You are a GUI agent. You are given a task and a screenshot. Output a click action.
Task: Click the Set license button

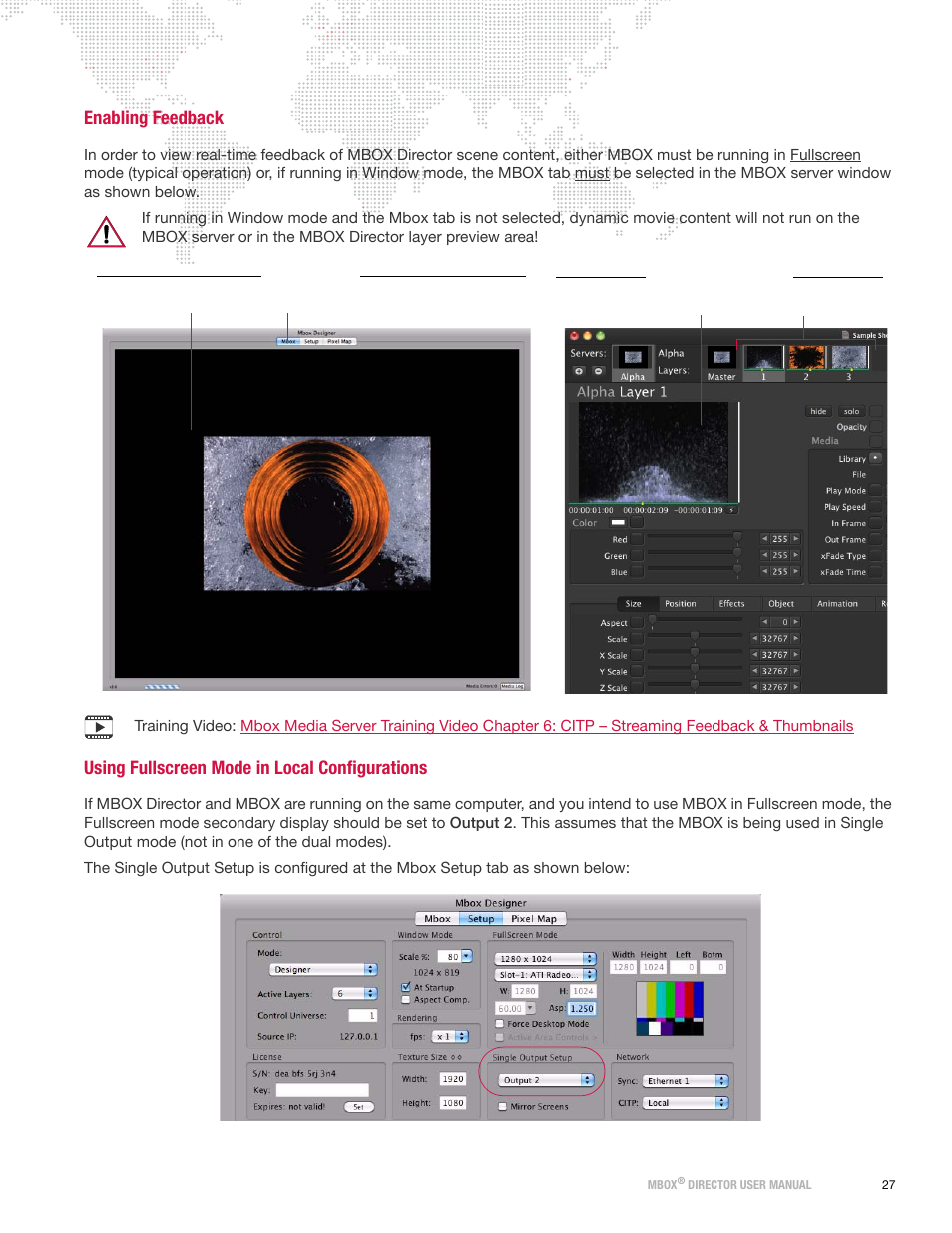pos(359,1107)
